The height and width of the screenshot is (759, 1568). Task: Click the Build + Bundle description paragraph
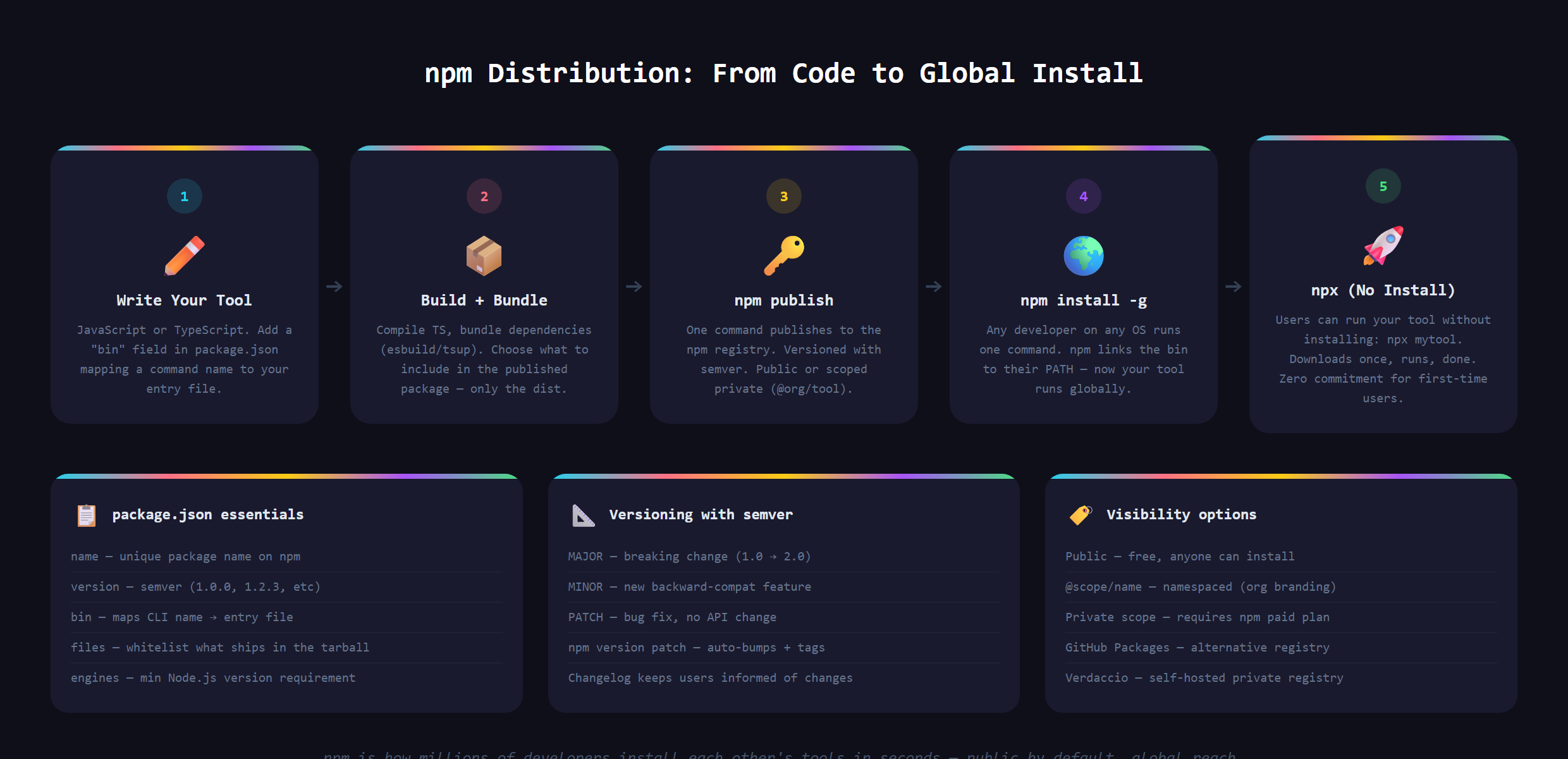tap(484, 359)
